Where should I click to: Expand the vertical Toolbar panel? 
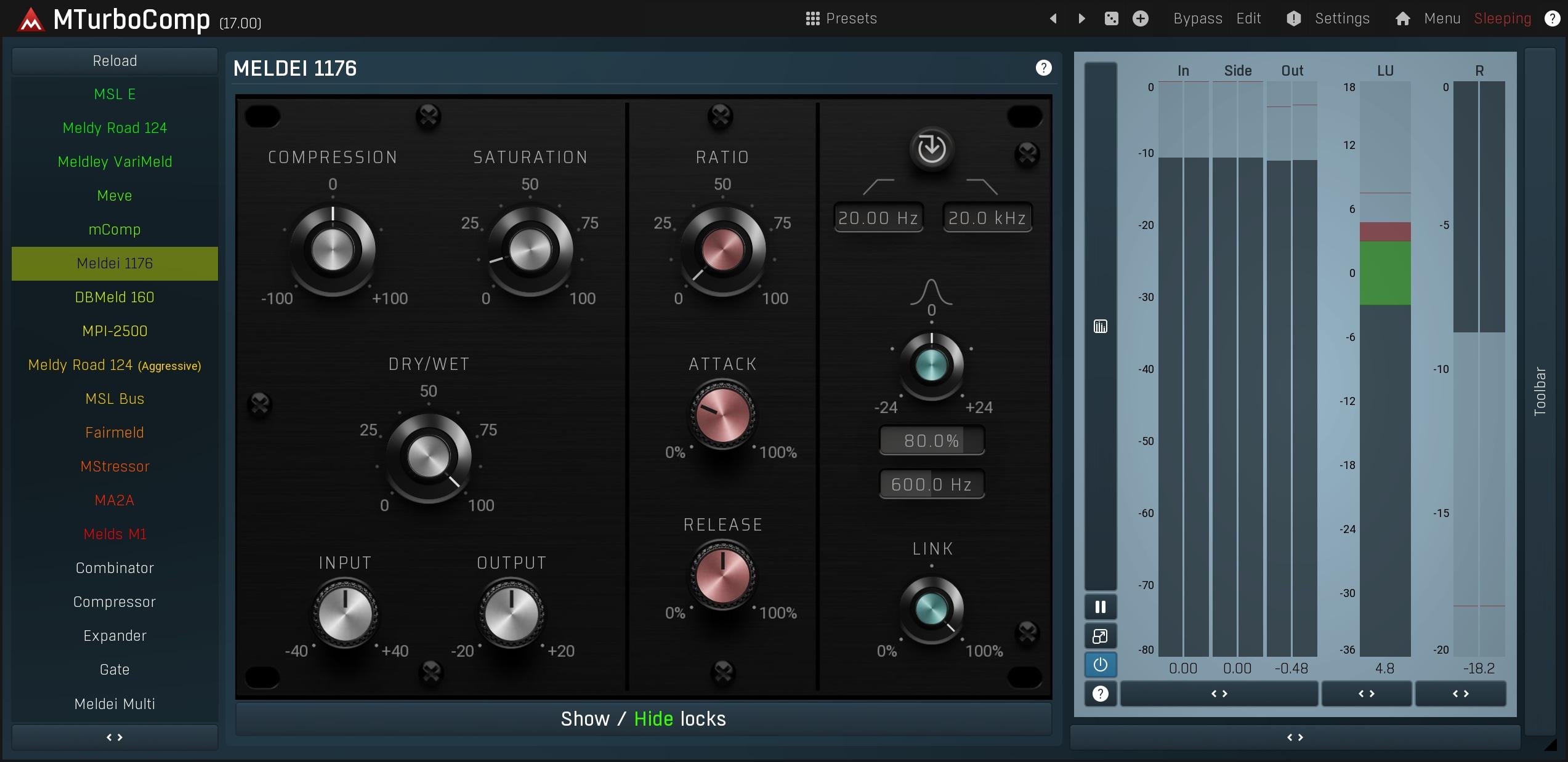click(x=1540, y=391)
